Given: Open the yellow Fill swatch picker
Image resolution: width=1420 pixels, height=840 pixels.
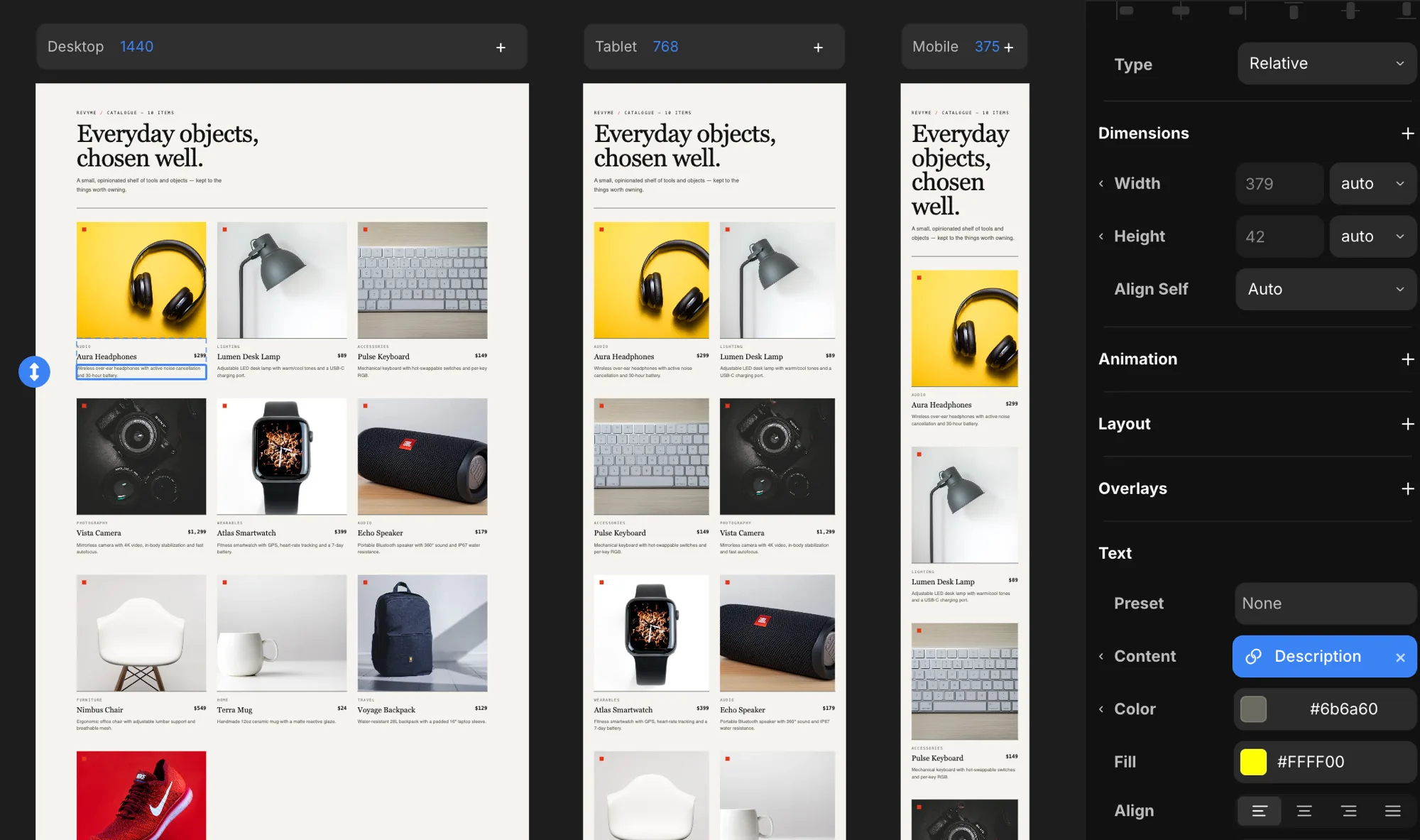Looking at the screenshot, I should coord(1253,762).
